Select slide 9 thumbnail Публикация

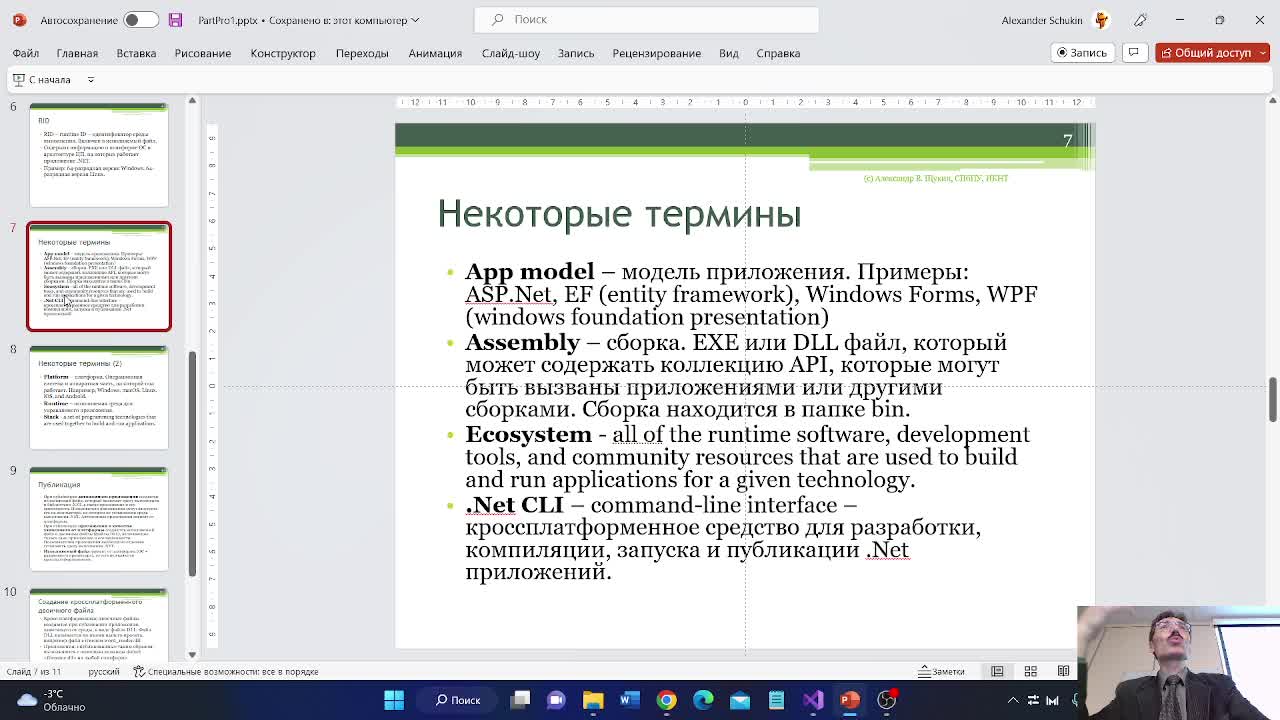point(99,519)
